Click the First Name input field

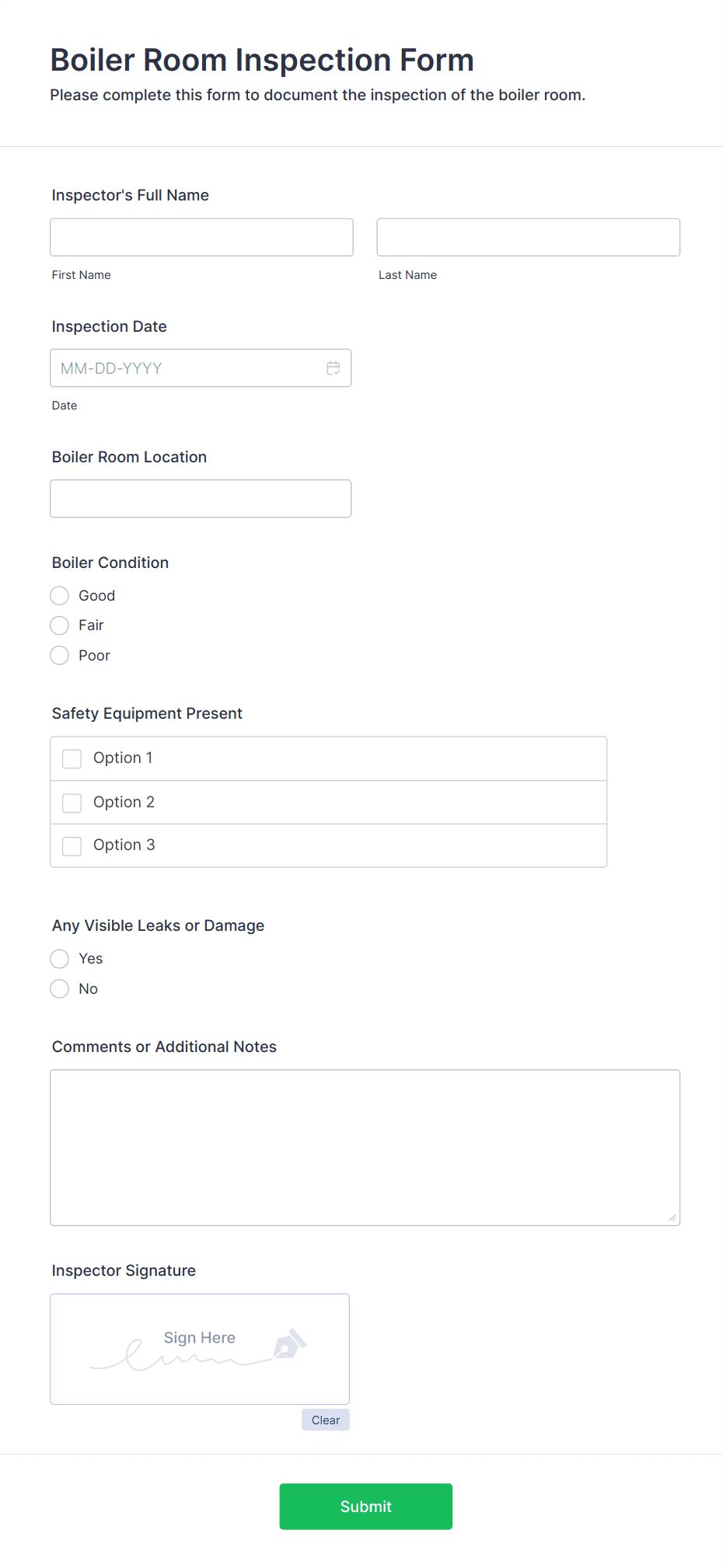click(201, 237)
